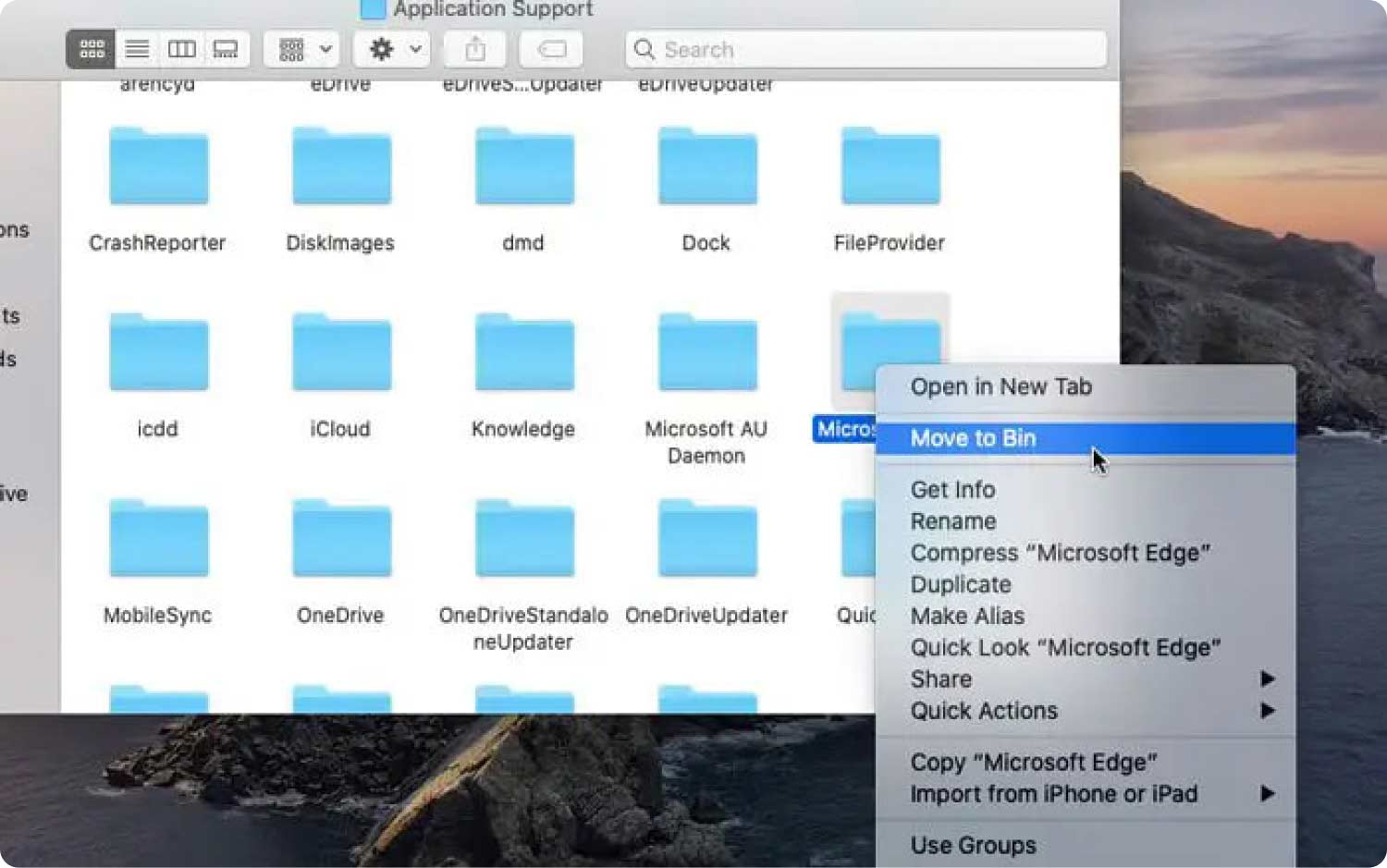Click the CrashReporter folder name
This screenshot has height=868, width=1387.
pyautogui.click(x=157, y=243)
